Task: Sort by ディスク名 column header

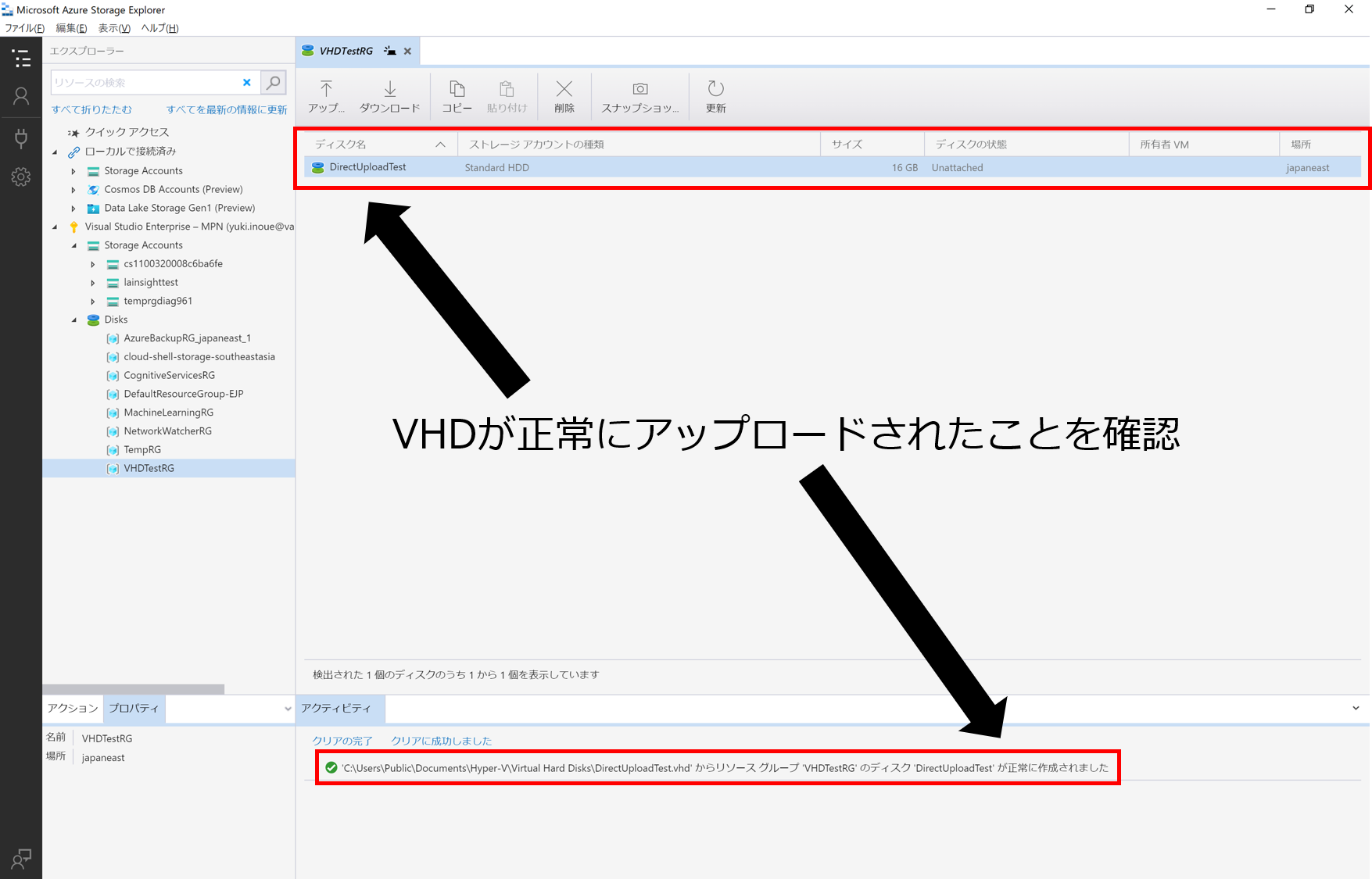Action: (381, 145)
